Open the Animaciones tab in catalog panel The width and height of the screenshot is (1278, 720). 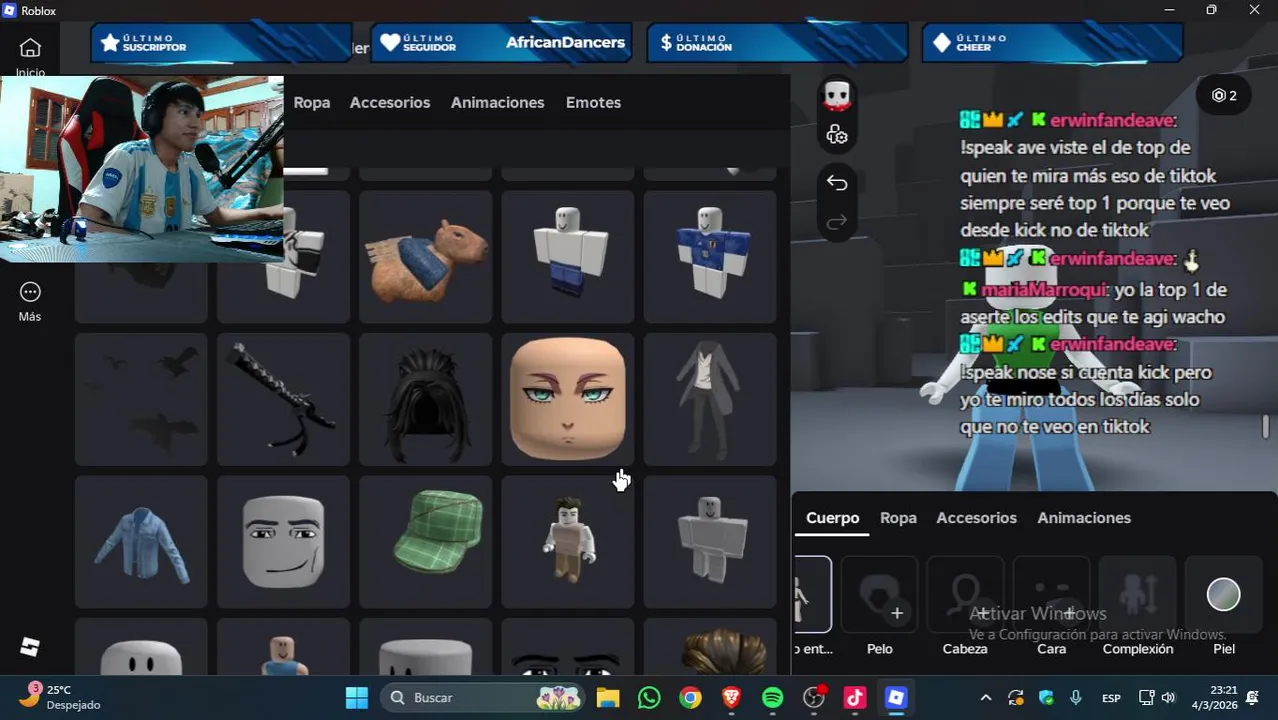497,102
